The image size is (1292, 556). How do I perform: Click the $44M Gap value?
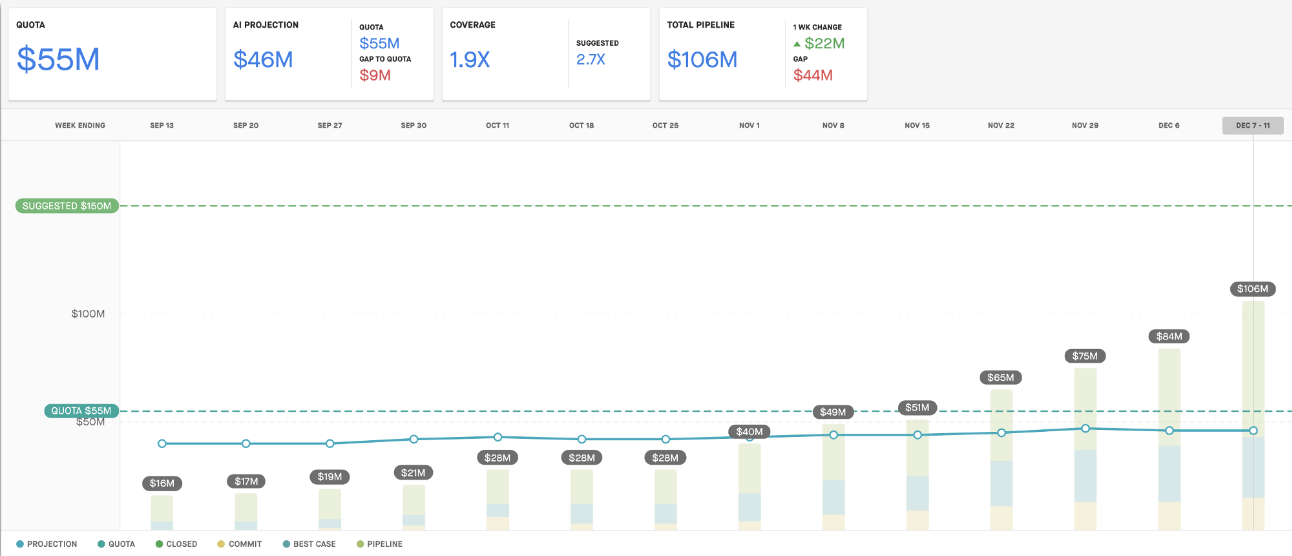813,75
